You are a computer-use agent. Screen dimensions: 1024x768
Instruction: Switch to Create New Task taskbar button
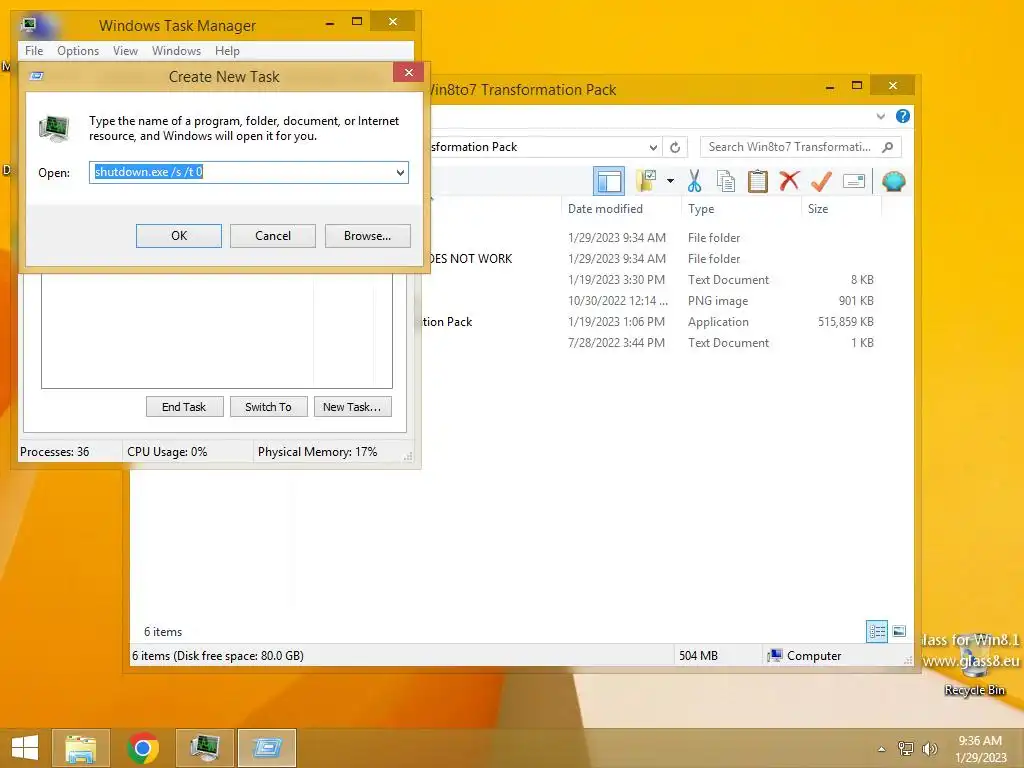[x=267, y=748]
